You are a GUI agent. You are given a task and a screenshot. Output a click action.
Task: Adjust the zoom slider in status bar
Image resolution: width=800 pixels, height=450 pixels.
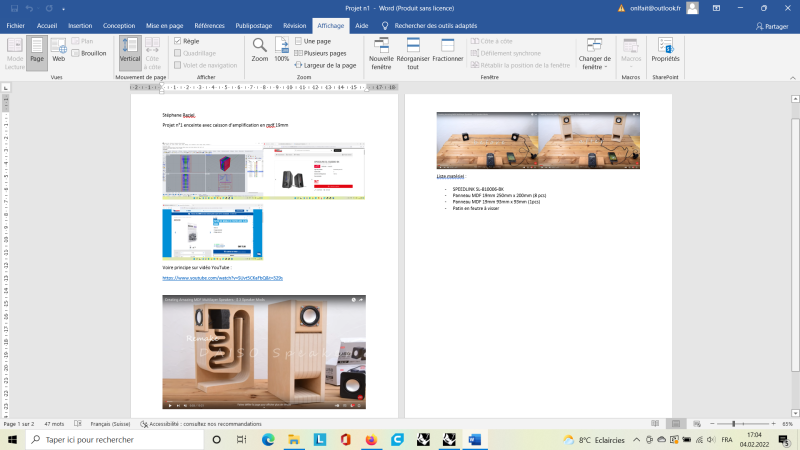click(x=733, y=424)
